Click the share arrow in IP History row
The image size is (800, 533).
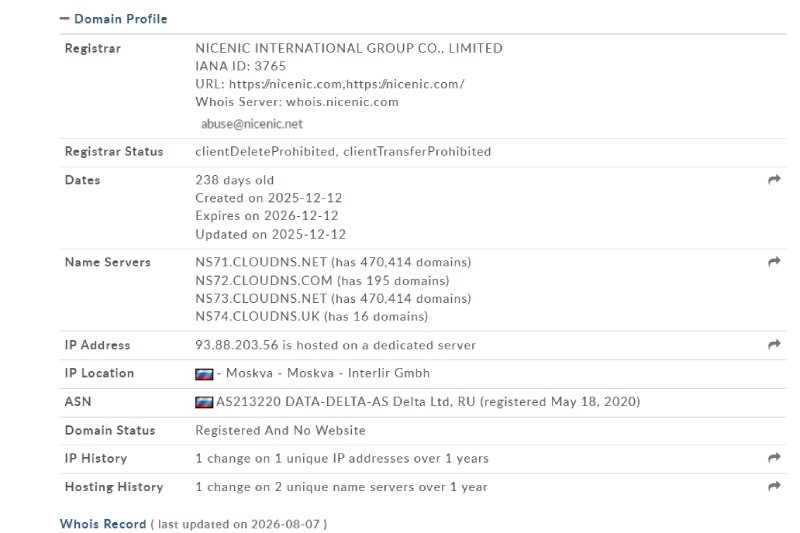pyautogui.click(x=774, y=458)
